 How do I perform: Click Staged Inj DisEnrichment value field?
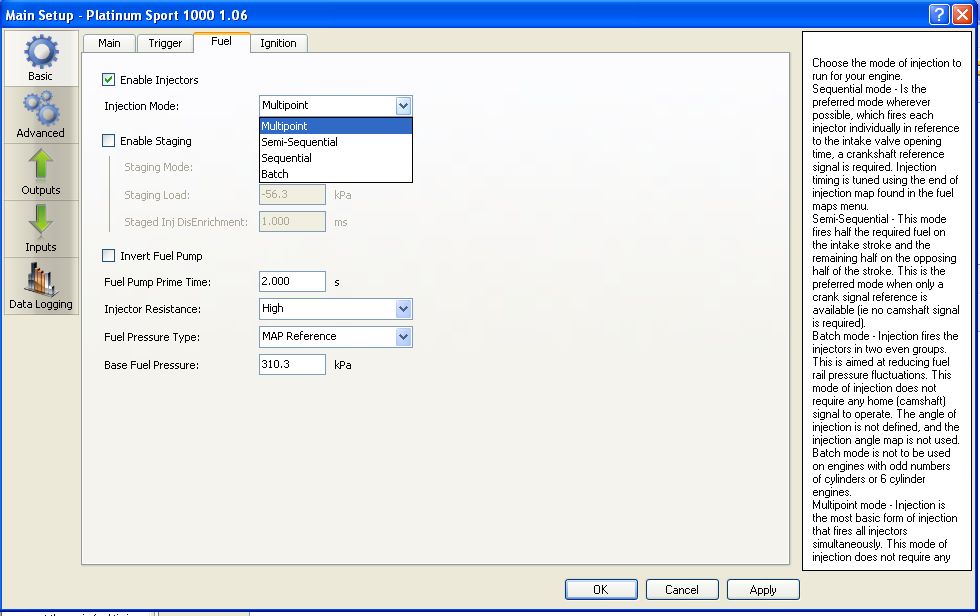pyautogui.click(x=292, y=221)
